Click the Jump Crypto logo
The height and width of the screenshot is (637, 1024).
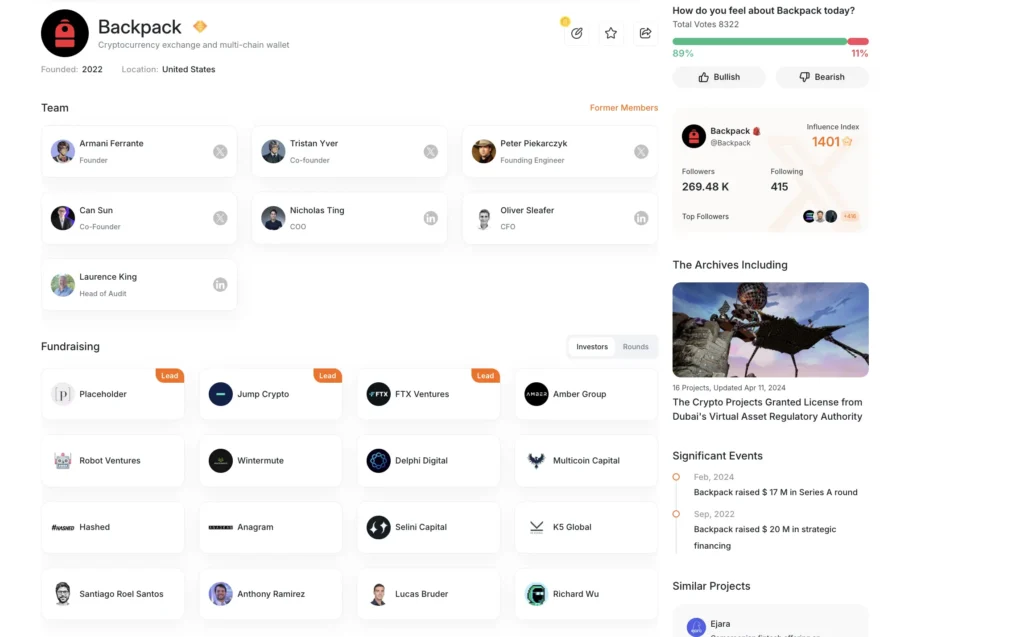pyautogui.click(x=221, y=394)
